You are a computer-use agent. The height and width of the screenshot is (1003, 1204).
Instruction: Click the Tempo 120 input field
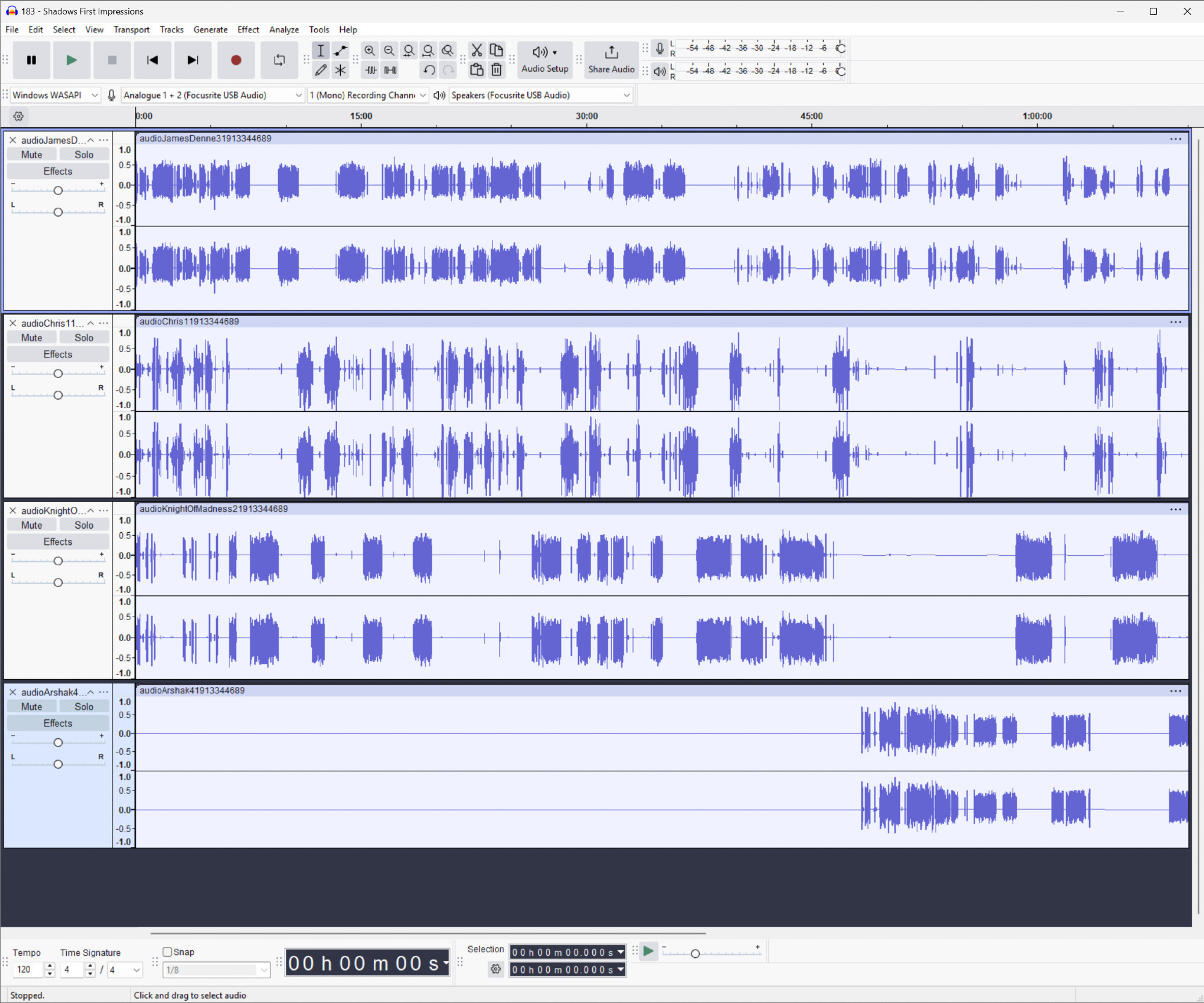[x=28, y=970]
